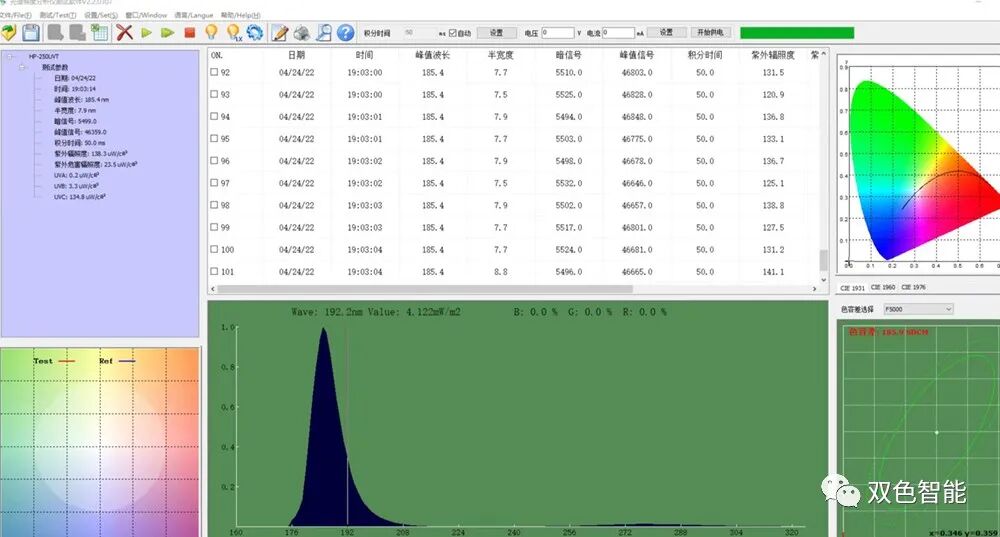Click the red stop square icon
The image size is (1000, 537).
click(189, 33)
